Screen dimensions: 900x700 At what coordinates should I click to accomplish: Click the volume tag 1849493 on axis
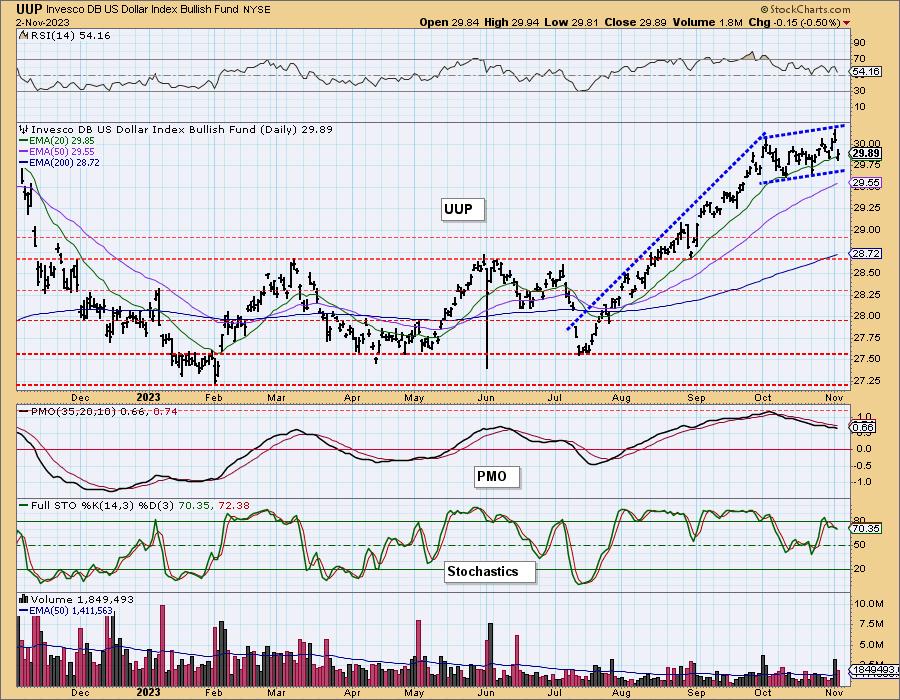point(872,670)
